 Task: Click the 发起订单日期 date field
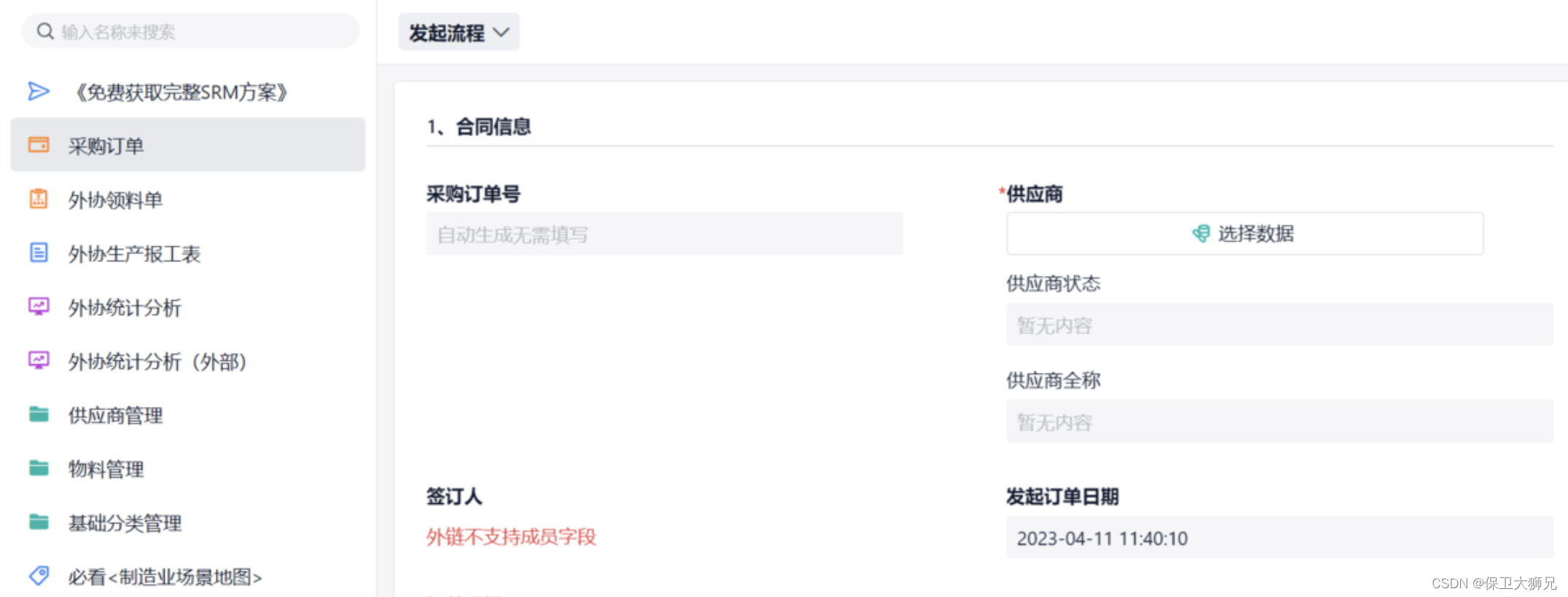1279,537
